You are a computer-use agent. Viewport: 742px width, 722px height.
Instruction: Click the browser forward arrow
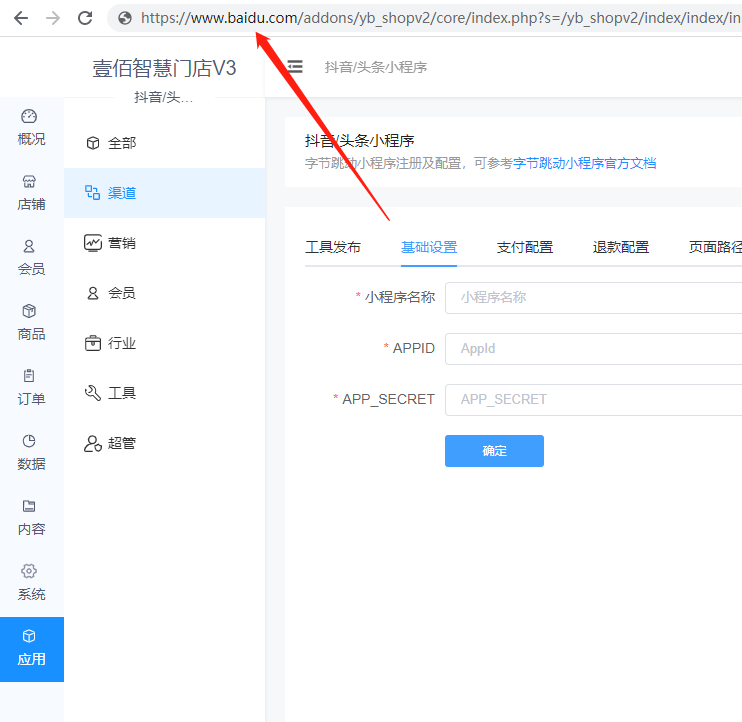pyautogui.click(x=53, y=18)
